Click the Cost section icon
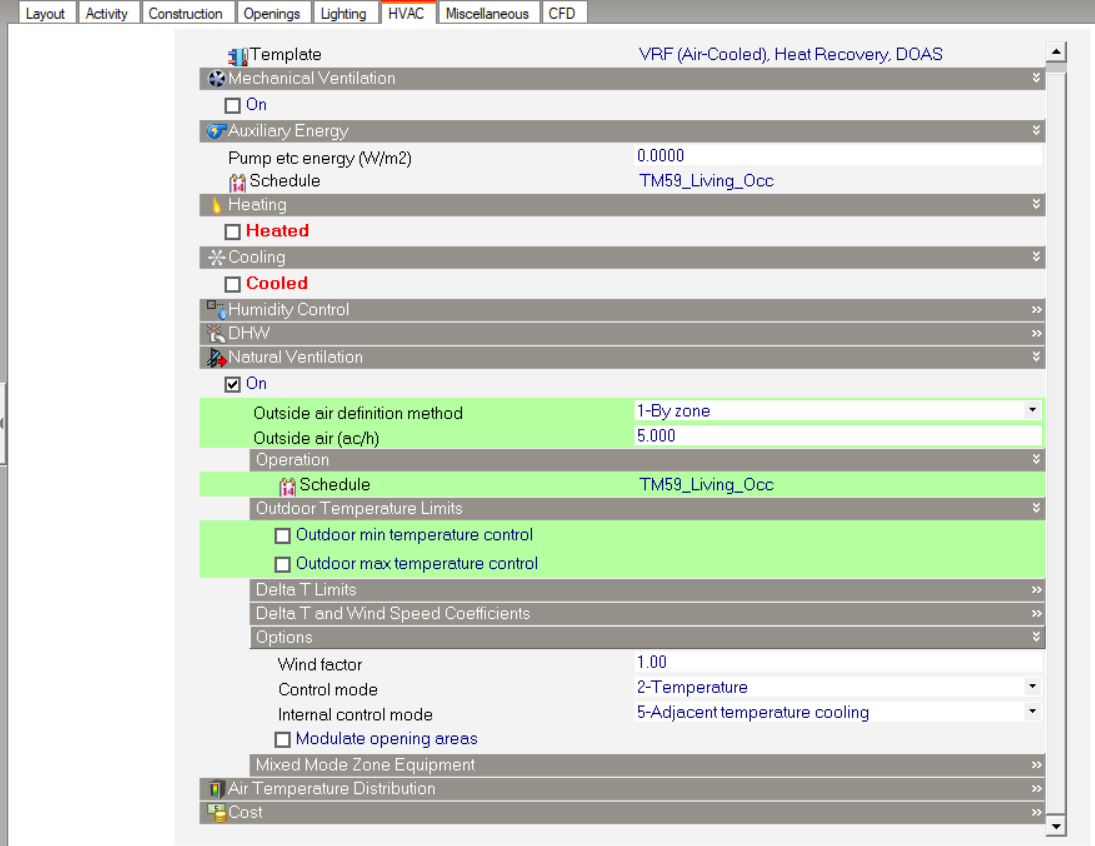This screenshot has height=846, width=1095. tap(216, 812)
